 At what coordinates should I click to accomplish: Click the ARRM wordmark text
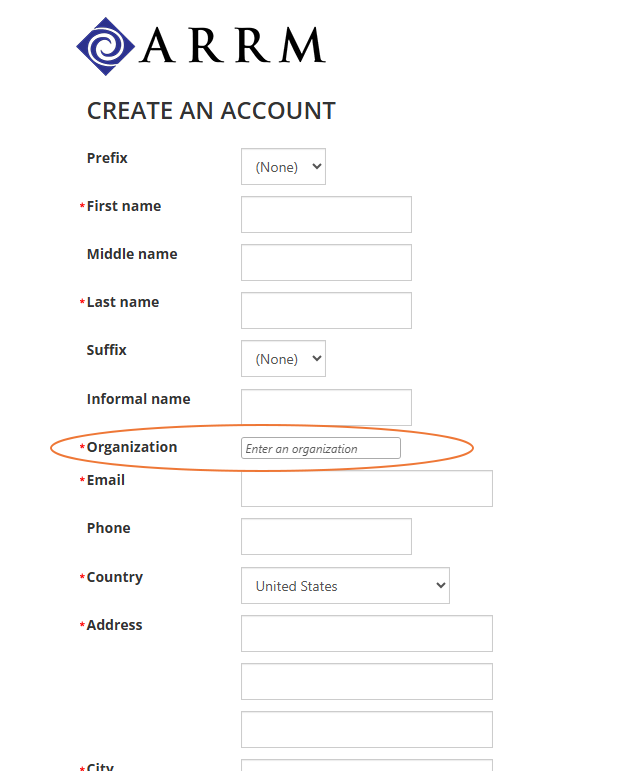233,46
